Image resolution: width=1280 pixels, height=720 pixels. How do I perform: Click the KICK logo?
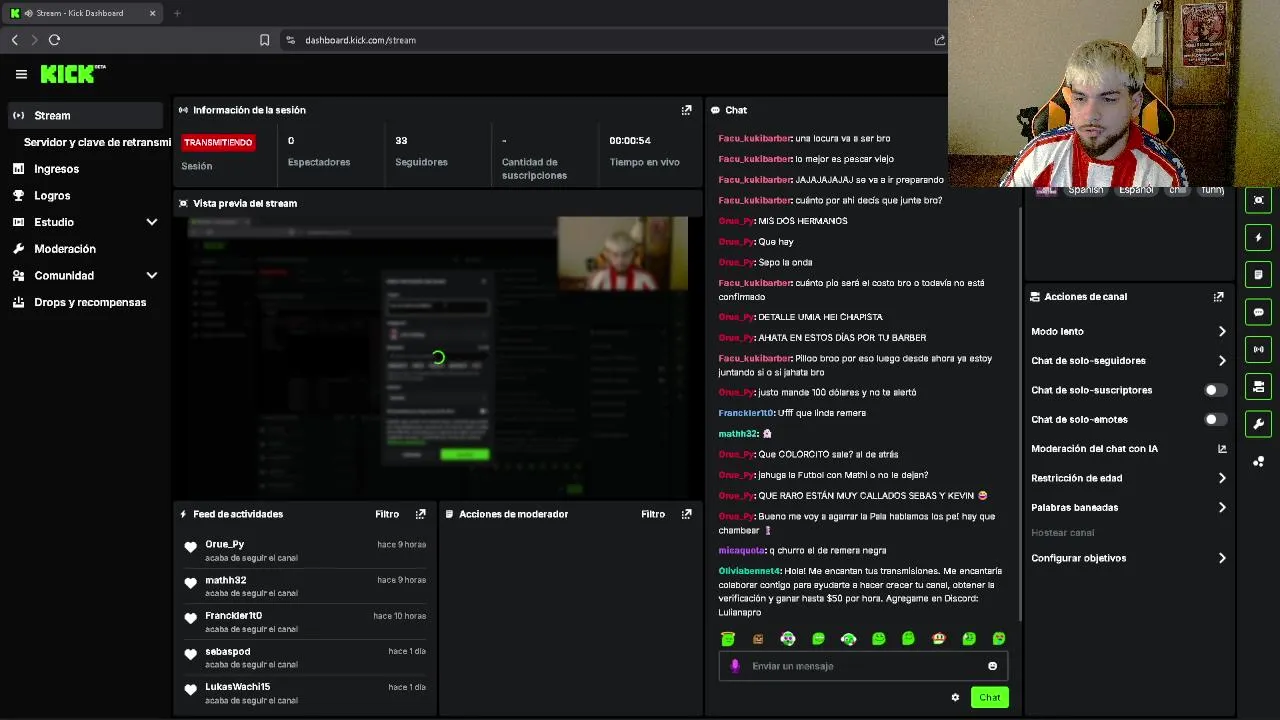pyautogui.click(x=73, y=74)
